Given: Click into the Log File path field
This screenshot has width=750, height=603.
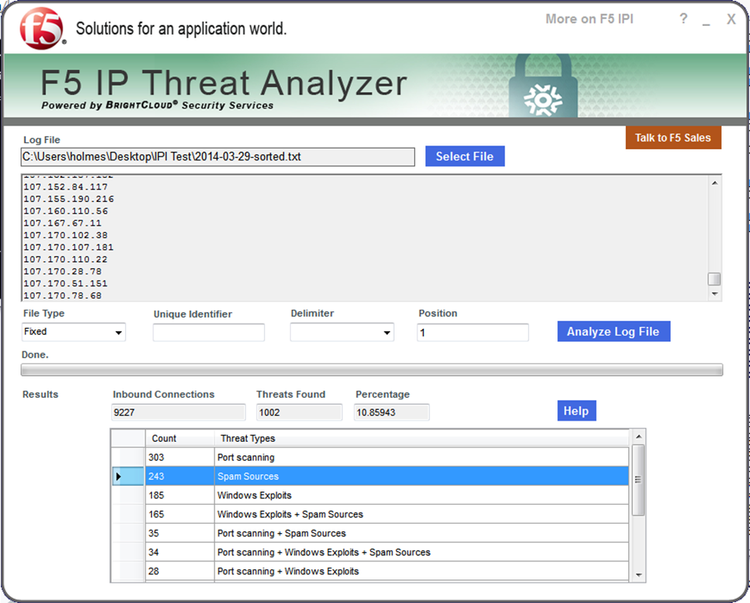Looking at the screenshot, I should pos(218,157).
